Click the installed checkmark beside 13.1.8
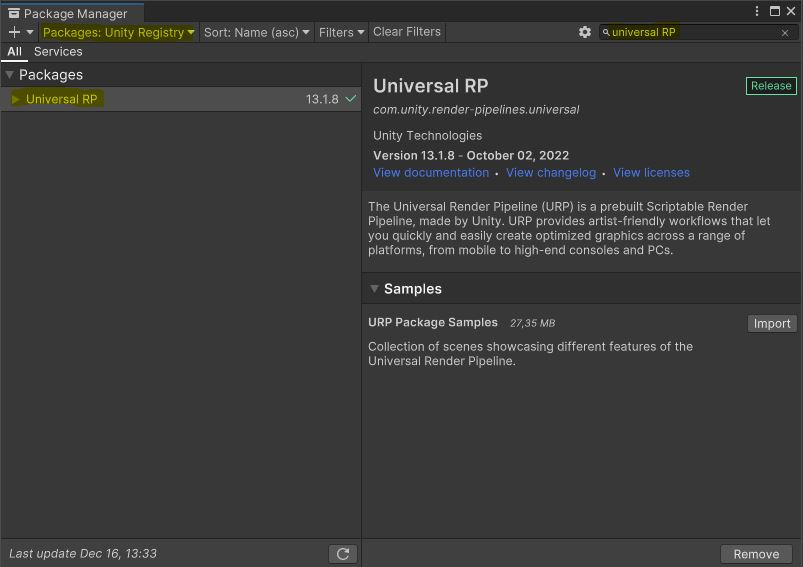Image resolution: width=803 pixels, height=567 pixels. coord(350,99)
